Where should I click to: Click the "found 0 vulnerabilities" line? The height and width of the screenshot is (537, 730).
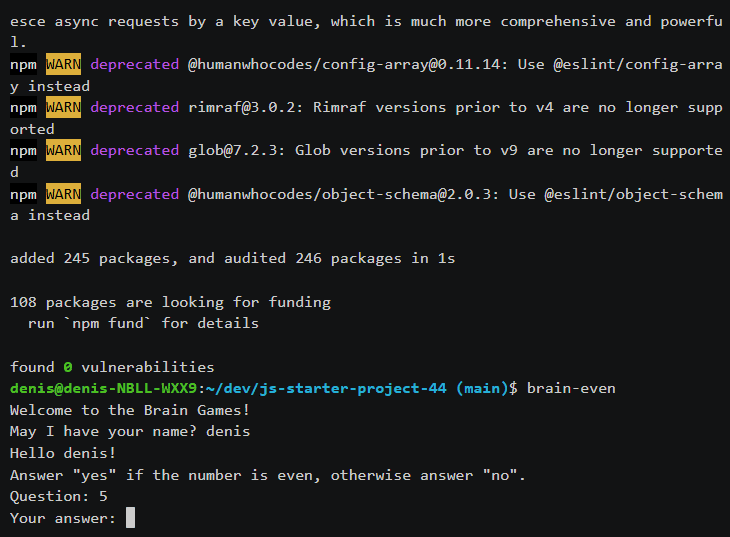112,367
